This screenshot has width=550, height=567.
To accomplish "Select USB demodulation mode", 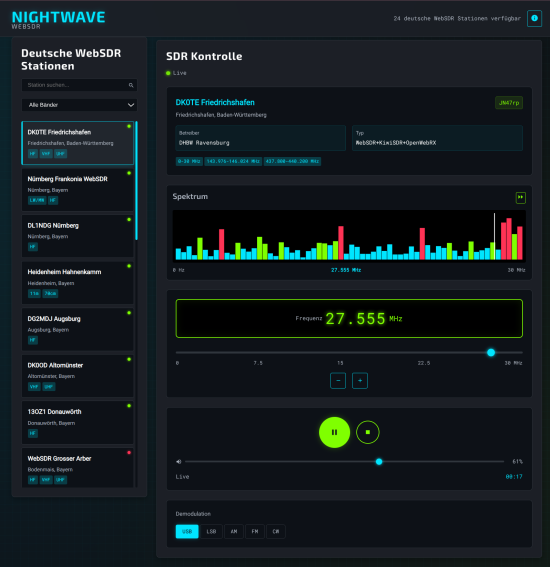I will tap(187, 532).
